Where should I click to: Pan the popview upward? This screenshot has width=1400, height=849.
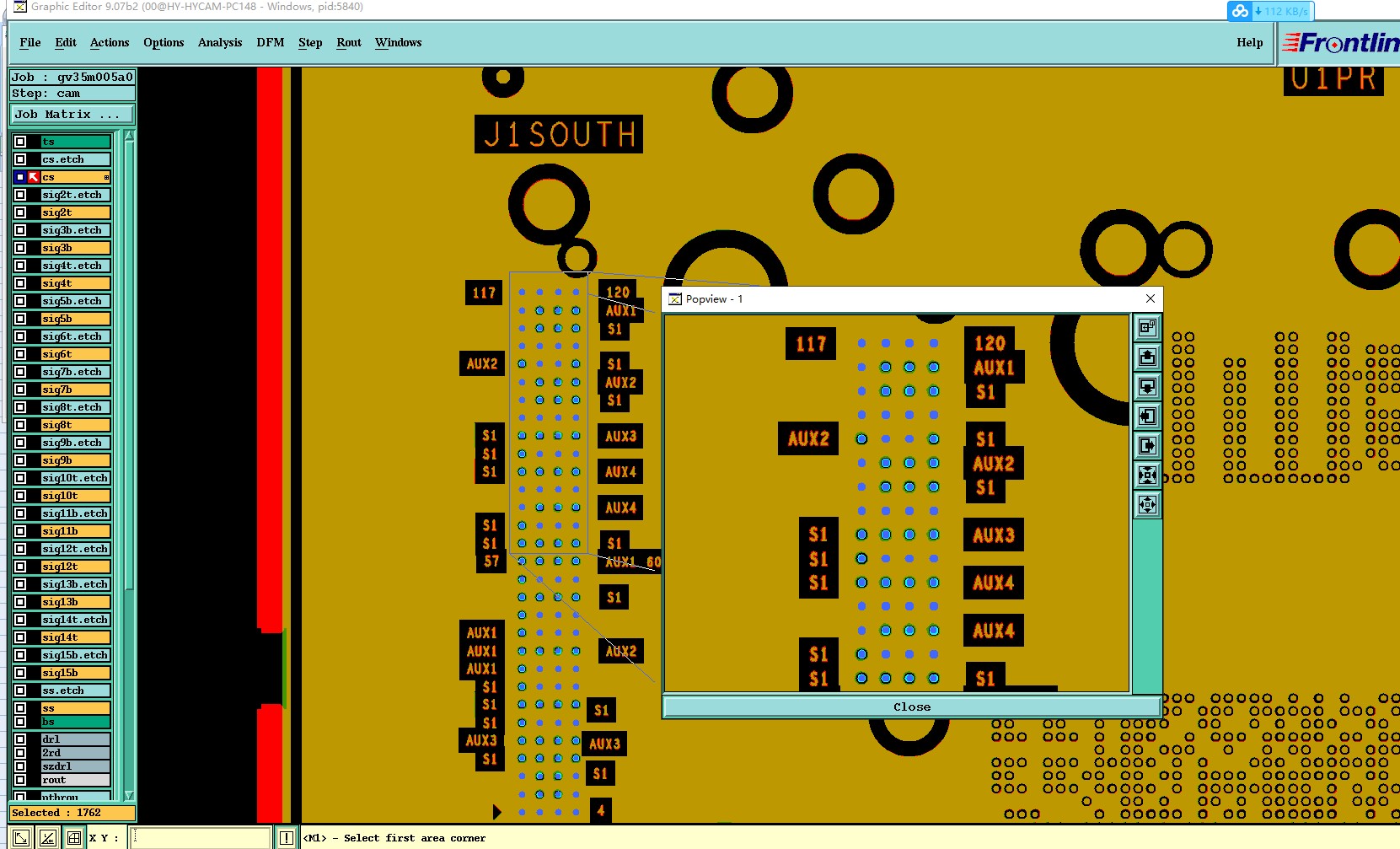point(1147,357)
